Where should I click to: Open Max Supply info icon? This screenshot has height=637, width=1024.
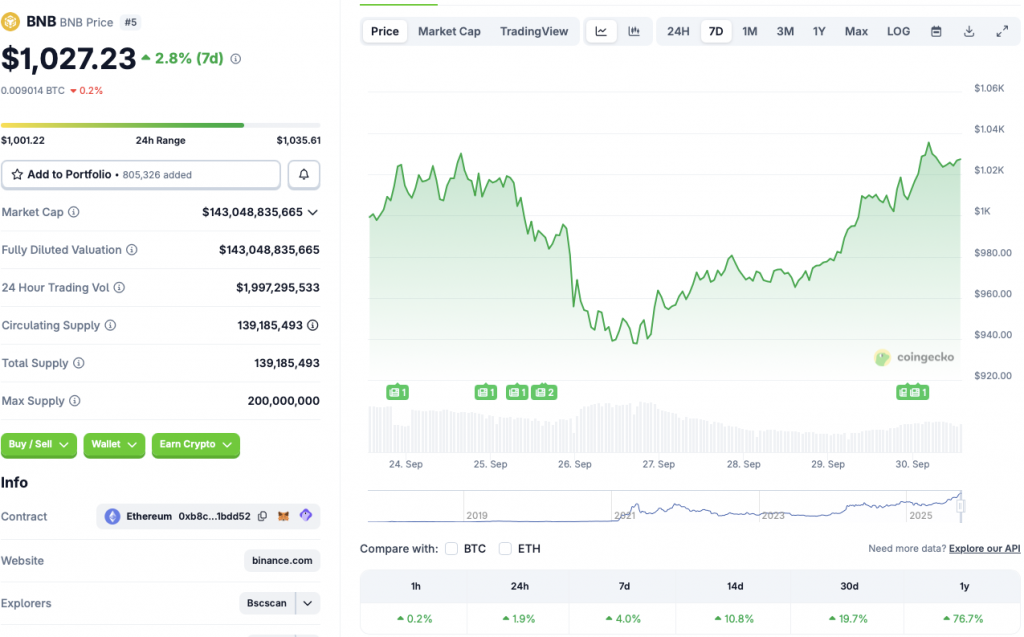click(74, 400)
